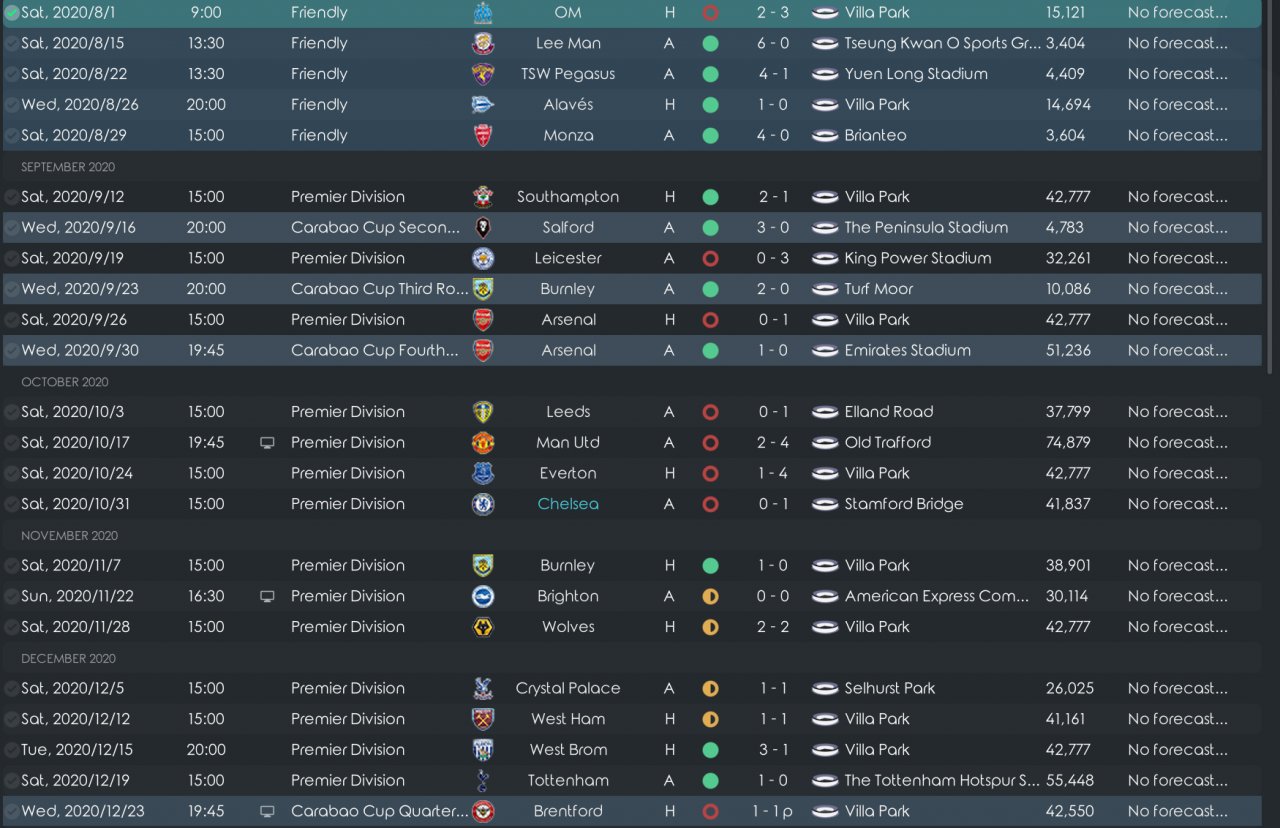
Task: Click the orange draw indicator for Wolves match
Action: (710, 627)
